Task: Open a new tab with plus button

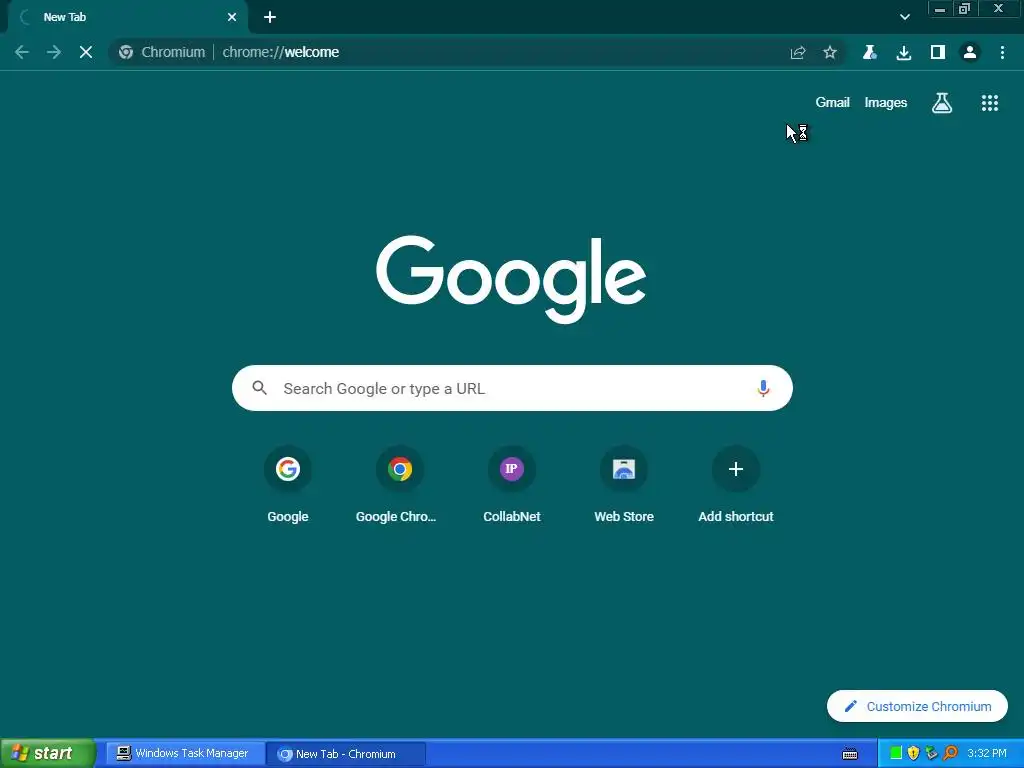Action: pos(270,17)
